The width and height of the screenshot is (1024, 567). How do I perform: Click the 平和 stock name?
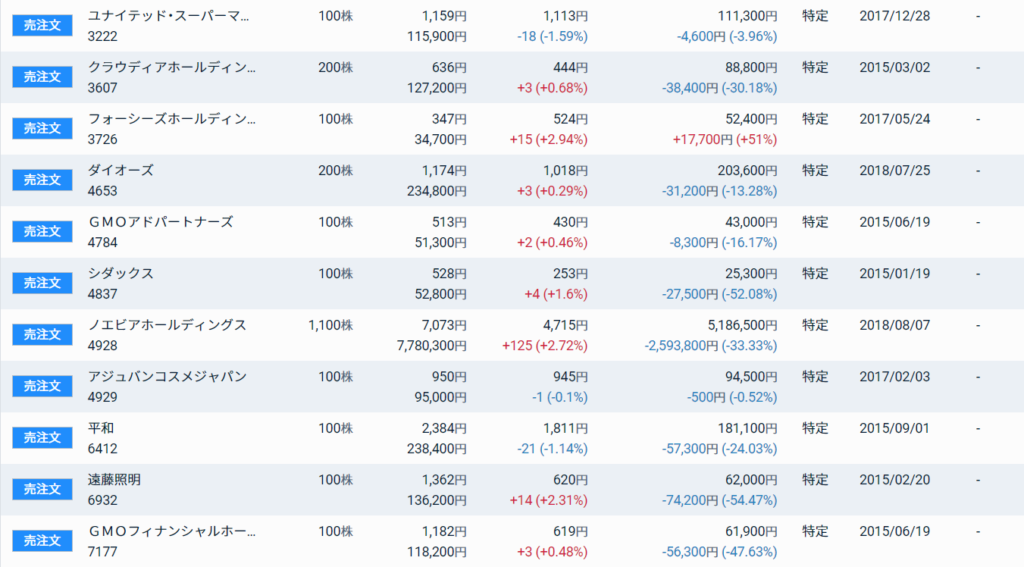pos(101,429)
